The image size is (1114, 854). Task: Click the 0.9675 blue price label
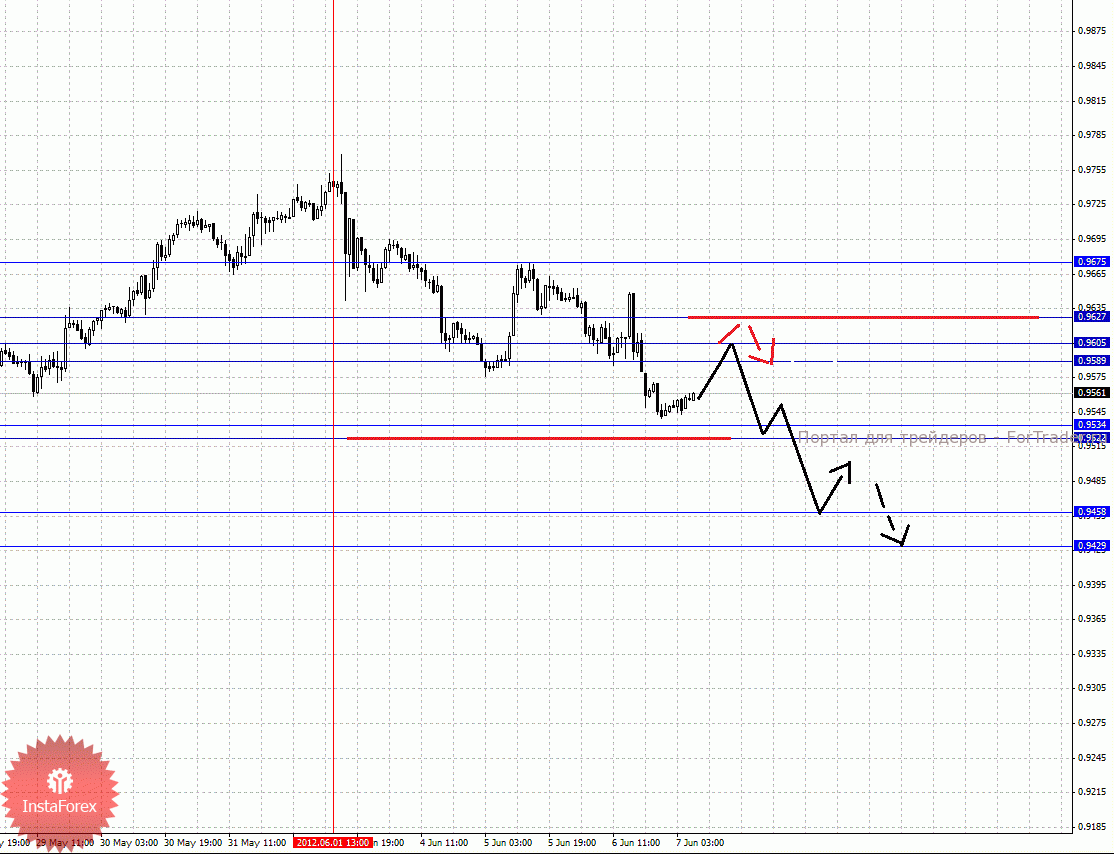pos(1092,261)
